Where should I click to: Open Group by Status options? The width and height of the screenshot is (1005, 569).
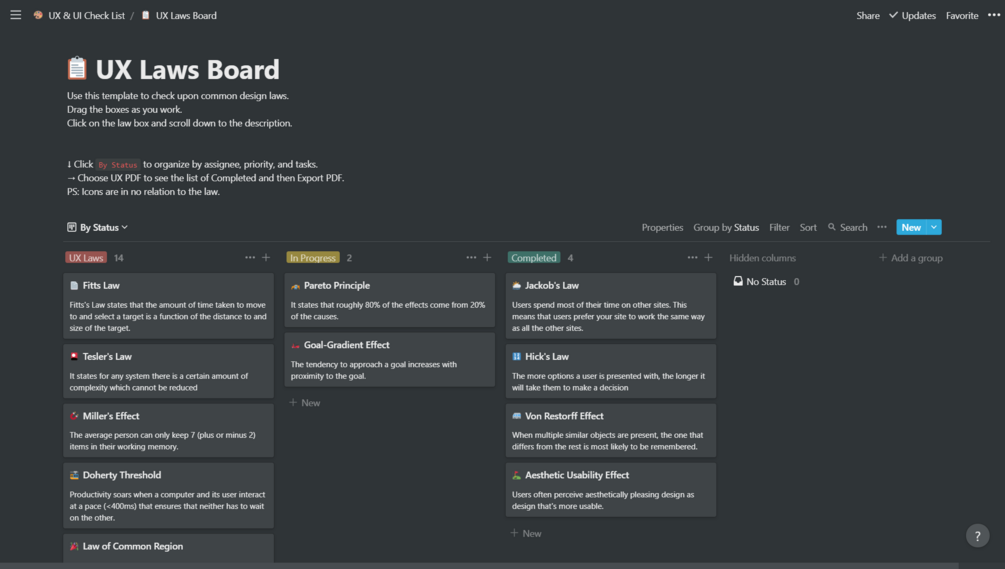click(x=726, y=228)
